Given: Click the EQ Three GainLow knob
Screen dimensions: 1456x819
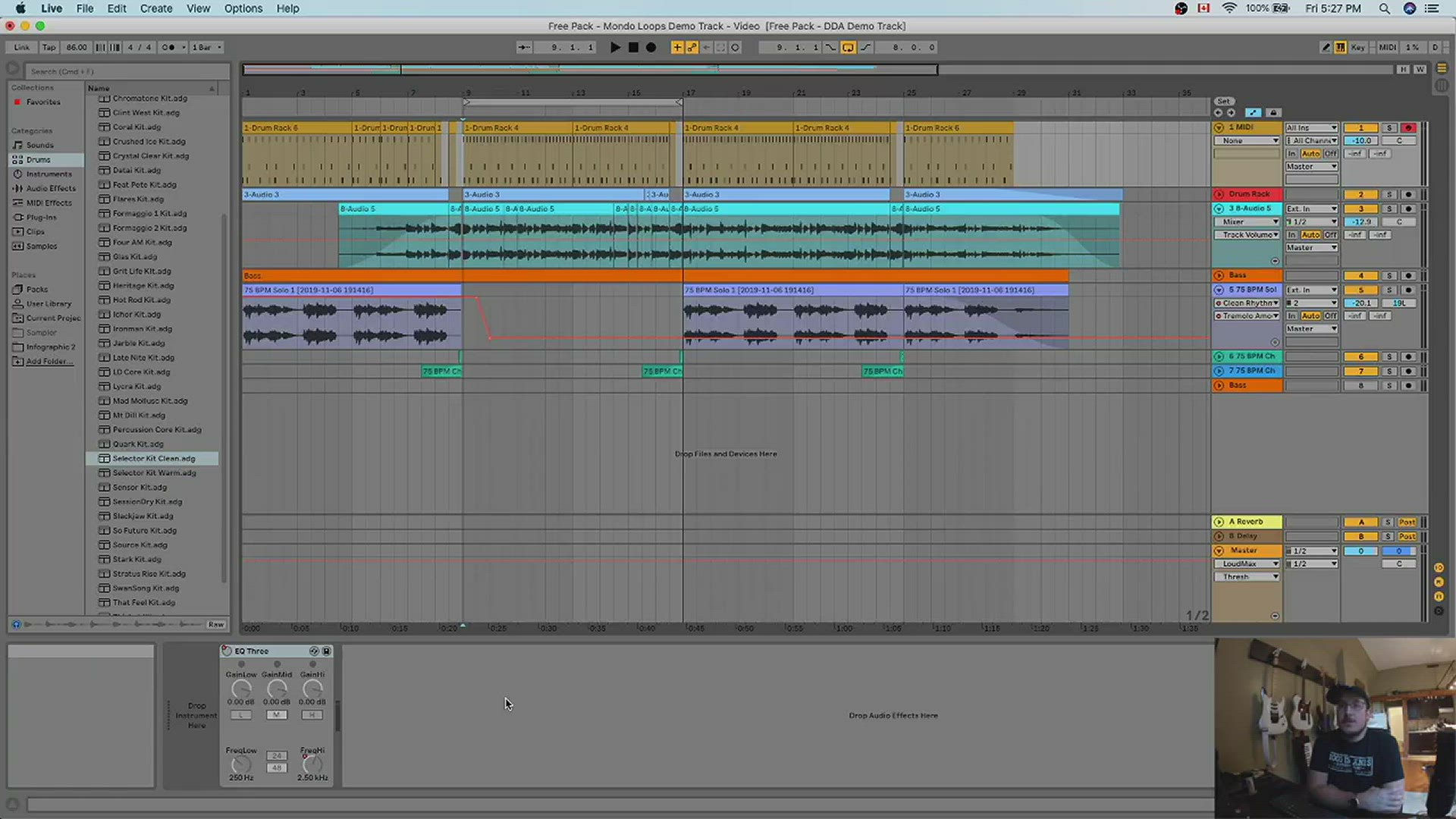Looking at the screenshot, I should click(241, 689).
